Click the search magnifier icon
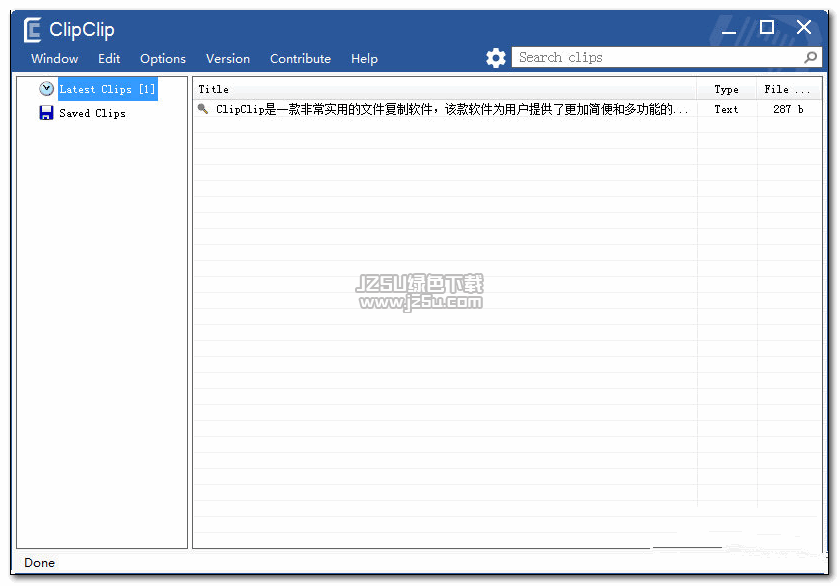The width and height of the screenshot is (840, 586). pos(811,57)
